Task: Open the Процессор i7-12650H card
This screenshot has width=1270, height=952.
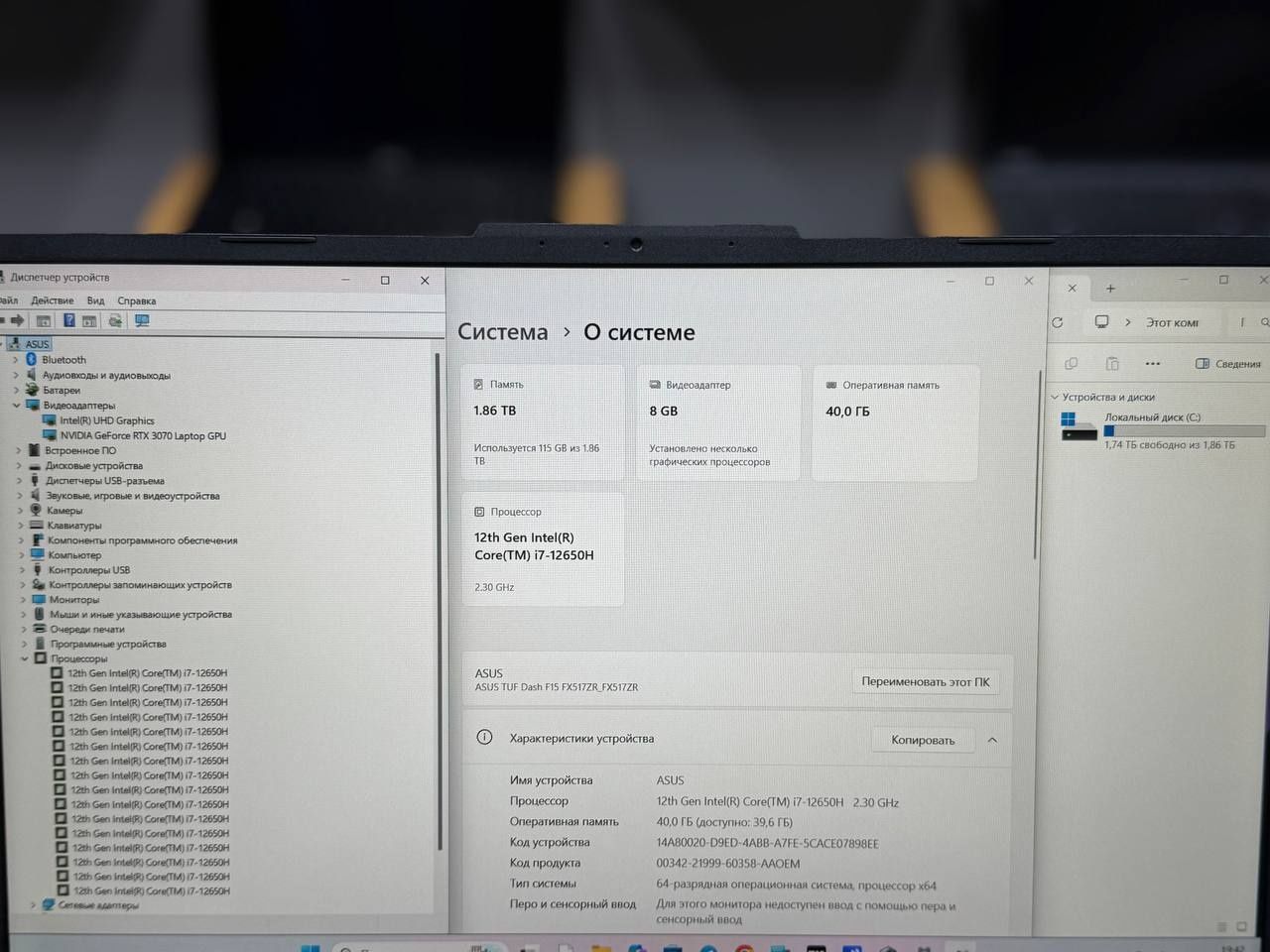Action: [543, 548]
